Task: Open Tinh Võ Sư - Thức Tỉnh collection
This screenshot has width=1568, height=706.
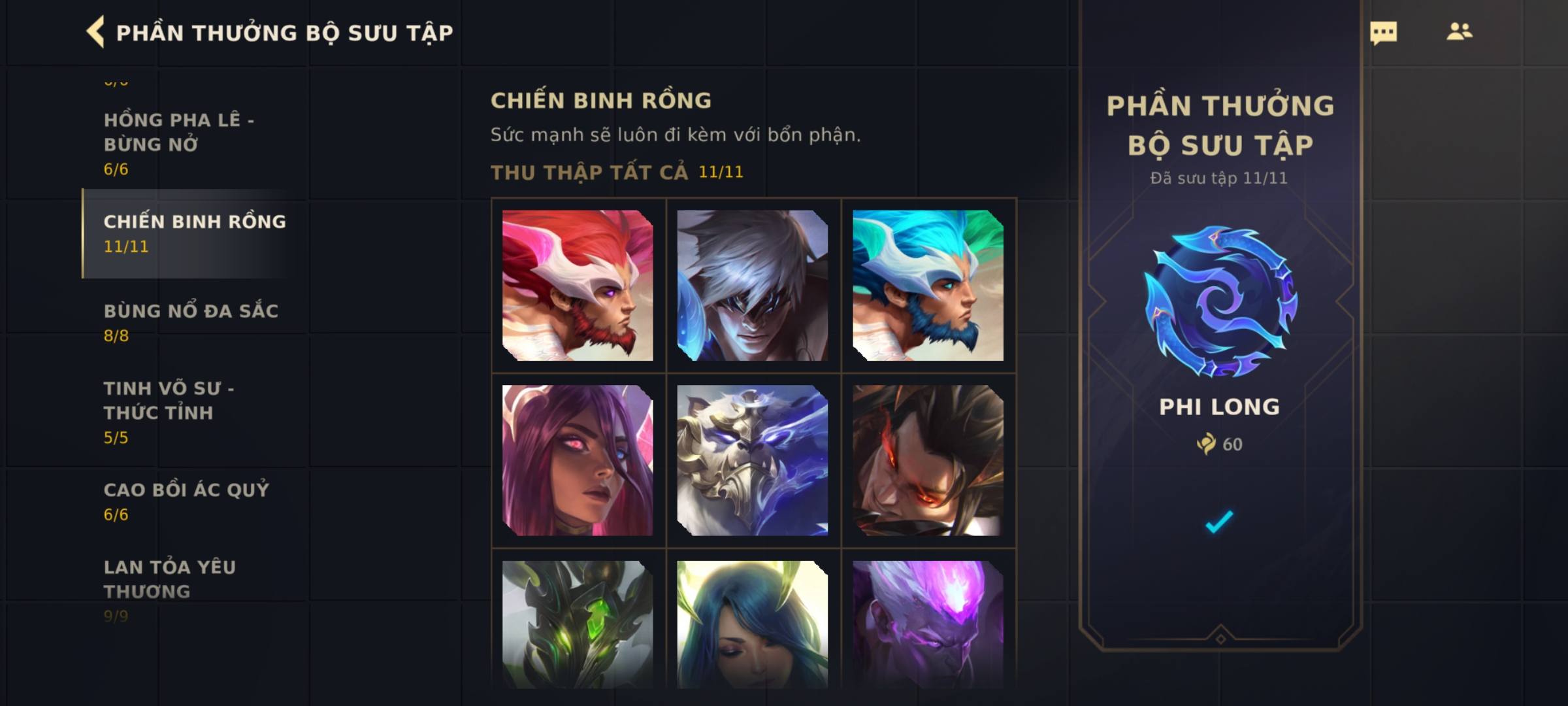Action: click(194, 412)
